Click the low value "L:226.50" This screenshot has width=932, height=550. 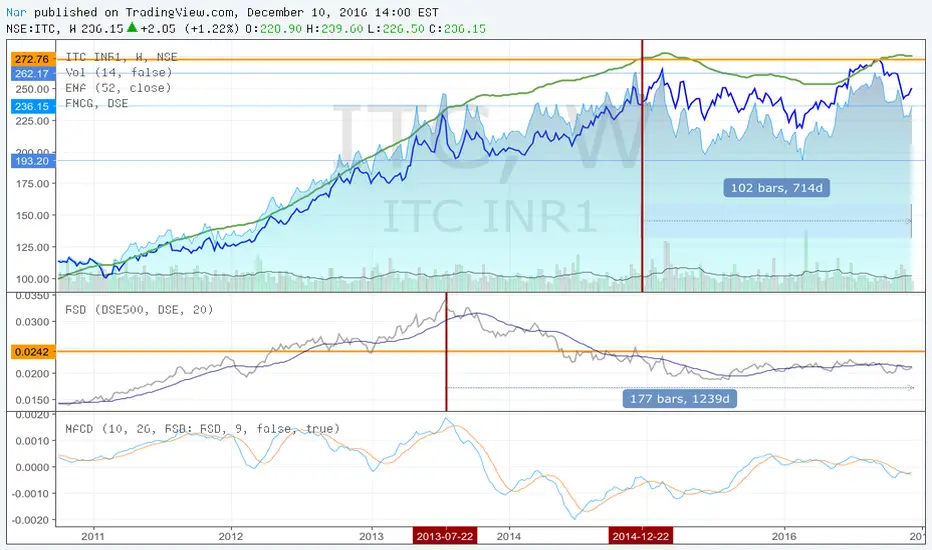[396, 28]
